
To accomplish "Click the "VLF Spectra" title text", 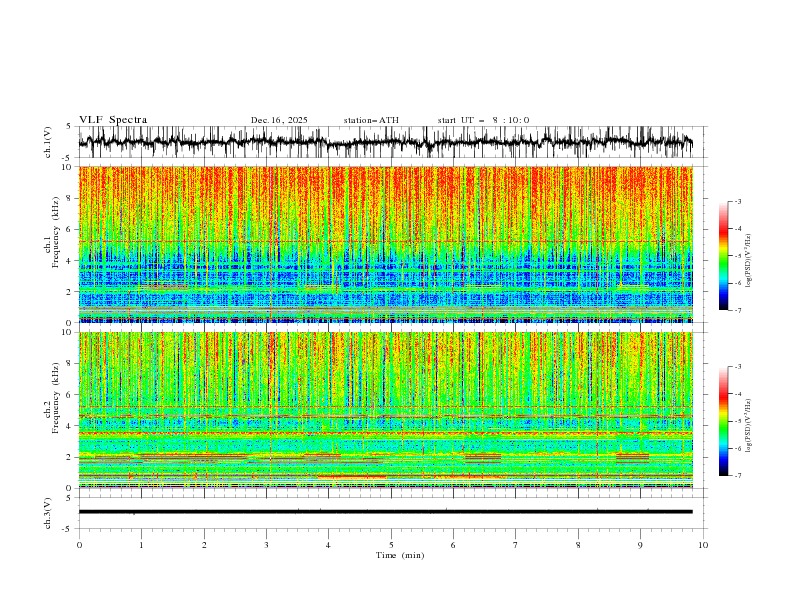I will pyautogui.click(x=113, y=120).
